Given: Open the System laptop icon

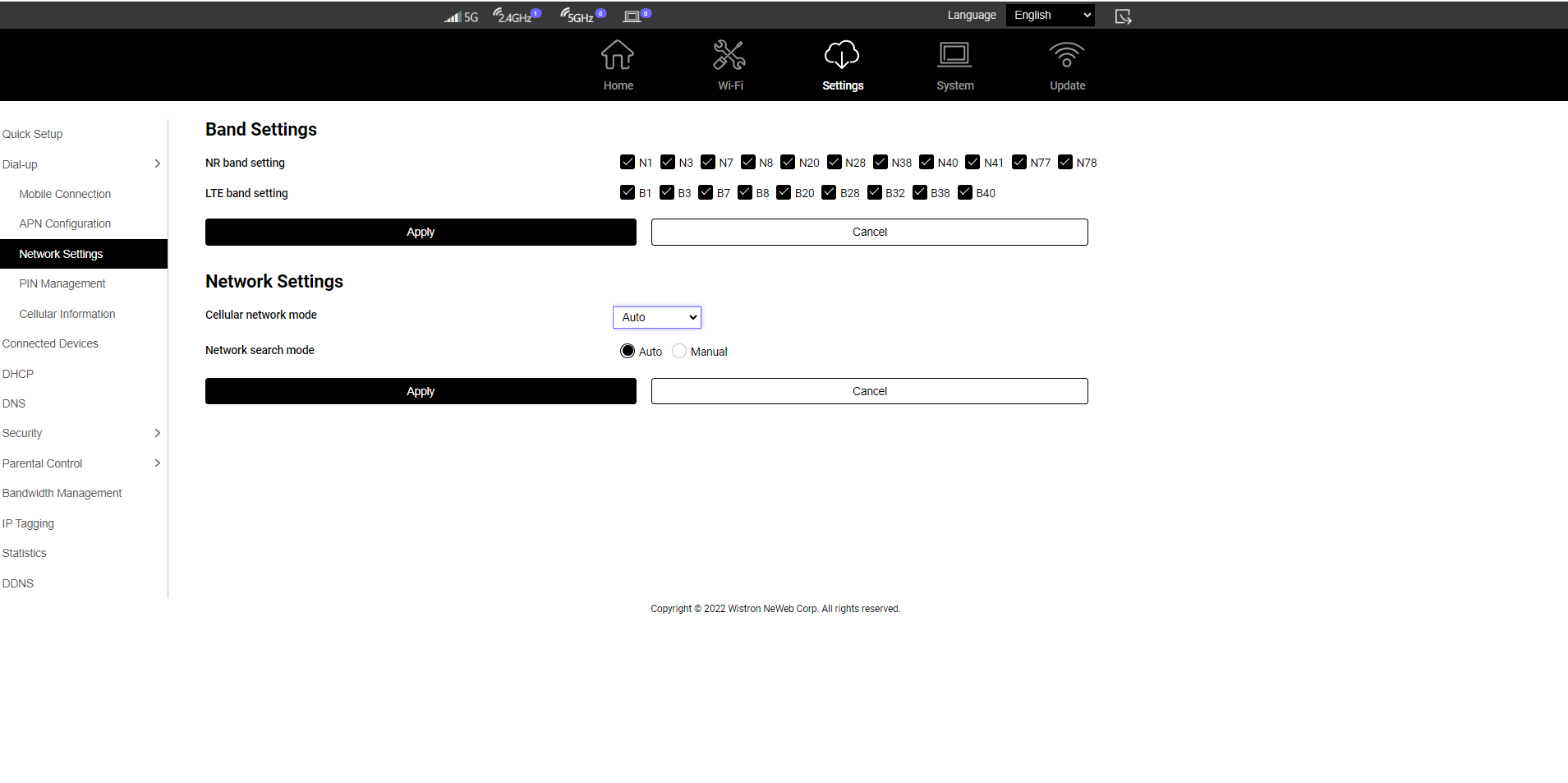Looking at the screenshot, I should tap(954, 55).
